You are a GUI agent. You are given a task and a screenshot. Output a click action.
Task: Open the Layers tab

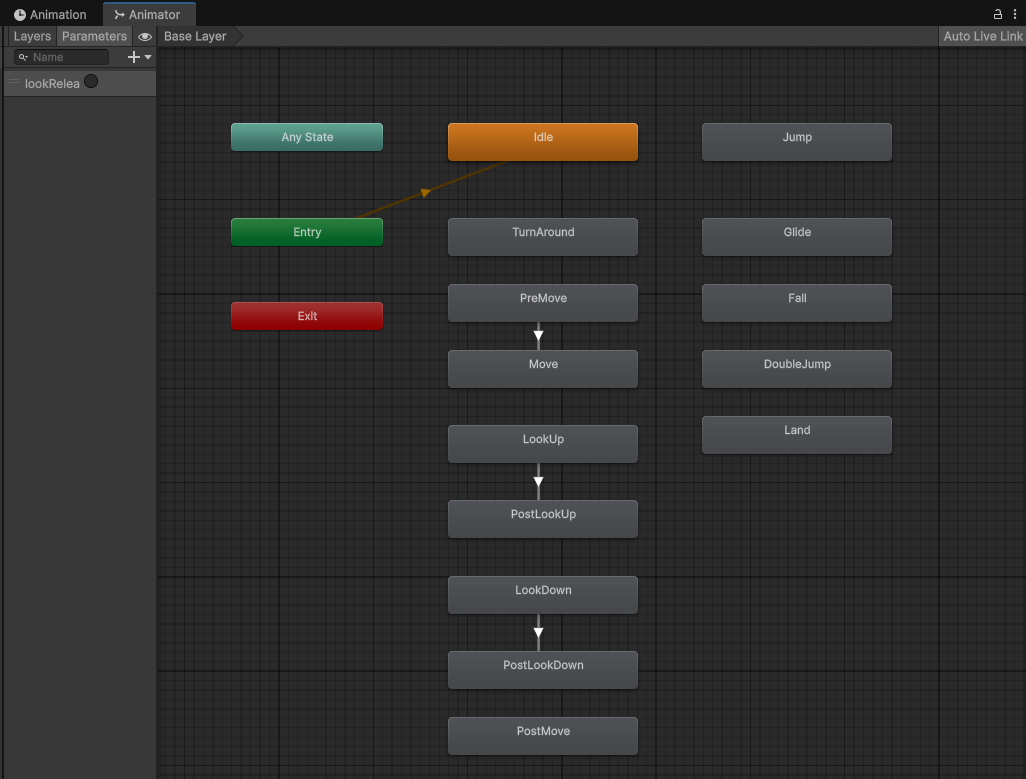[x=32, y=37]
